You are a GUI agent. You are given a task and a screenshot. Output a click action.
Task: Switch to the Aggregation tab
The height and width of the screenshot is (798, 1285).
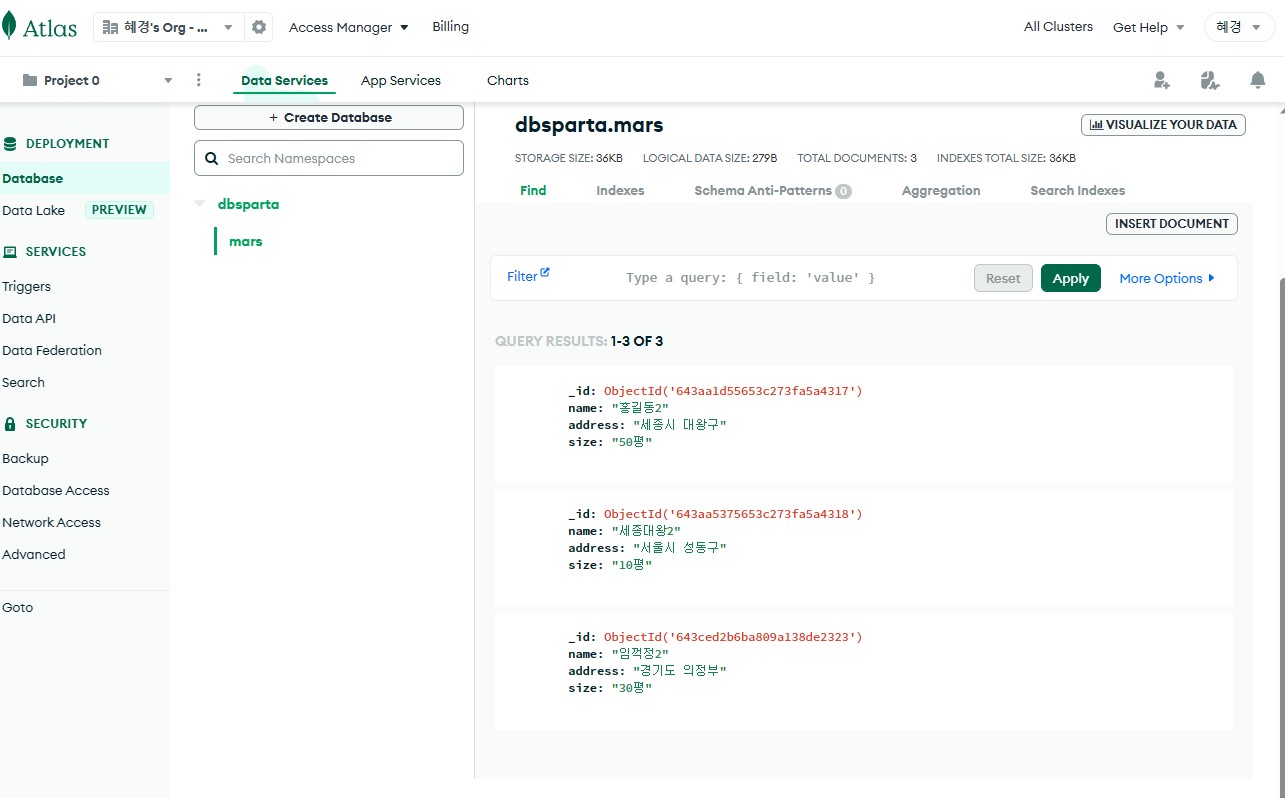point(941,190)
